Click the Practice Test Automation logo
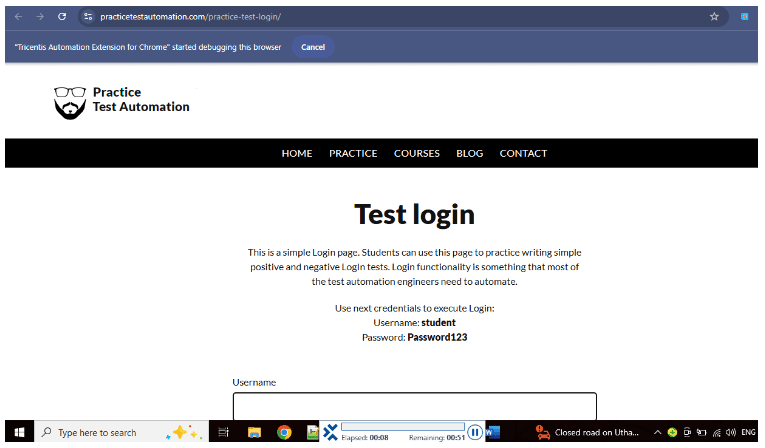 [121, 100]
